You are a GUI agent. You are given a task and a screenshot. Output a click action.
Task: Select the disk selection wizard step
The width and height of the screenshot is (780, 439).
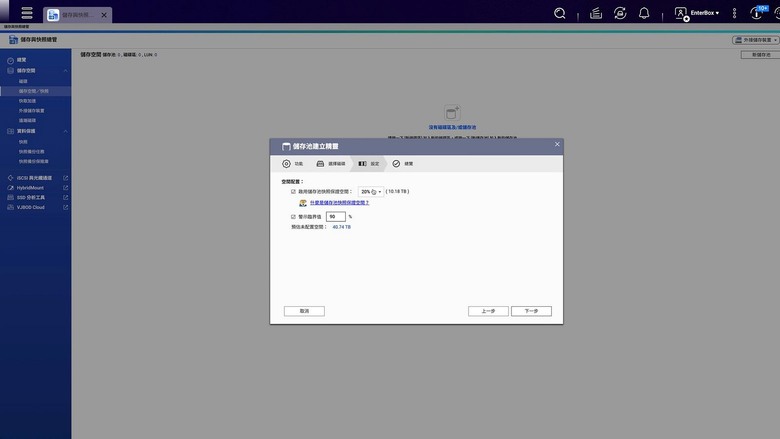(x=331, y=164)
